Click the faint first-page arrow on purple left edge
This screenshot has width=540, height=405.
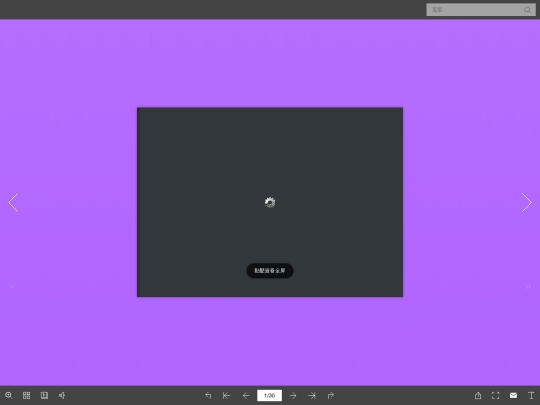13,287
